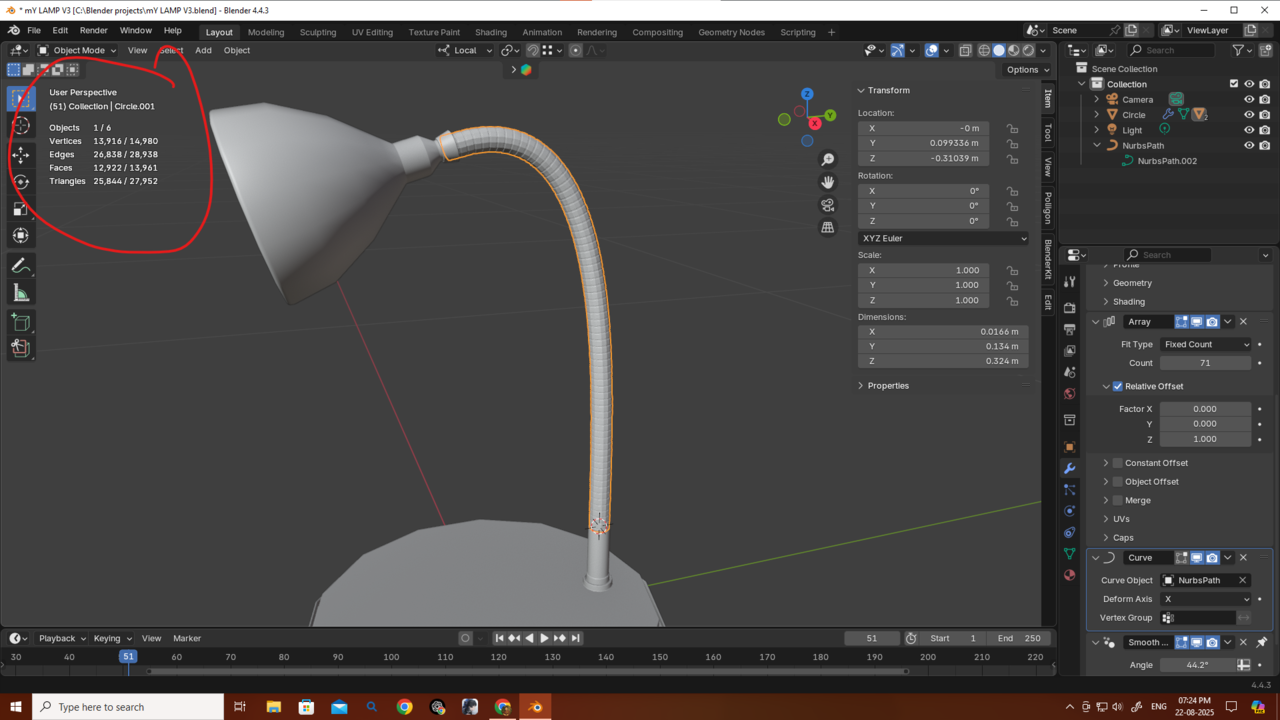This screenshot has height=720, width=1280.
Task: Activate the Annotate pencil tool
Action: click(20, 266)
